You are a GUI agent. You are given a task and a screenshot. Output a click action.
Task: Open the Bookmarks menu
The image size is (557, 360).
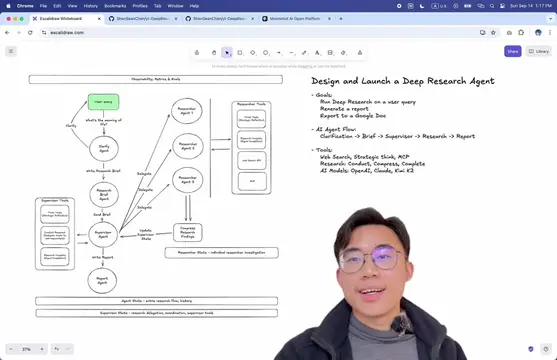coord(115,6)
